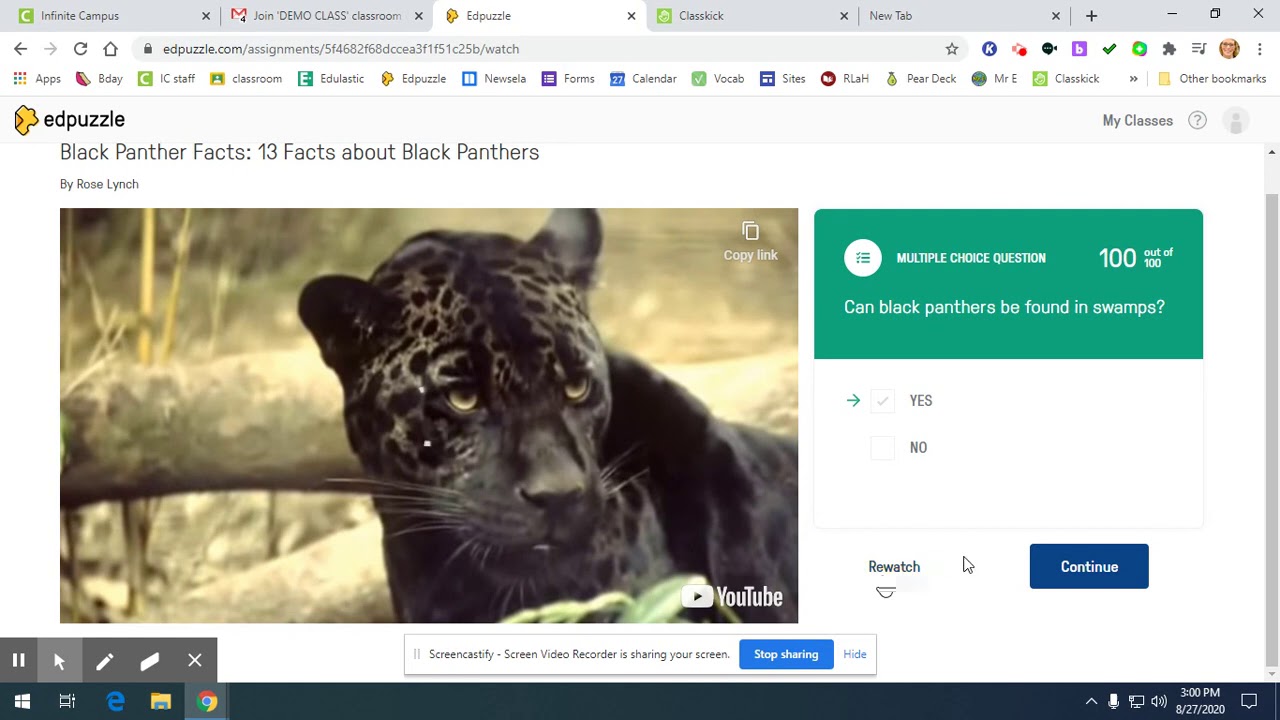Check the NO answer checkbox

coord(882,448)
